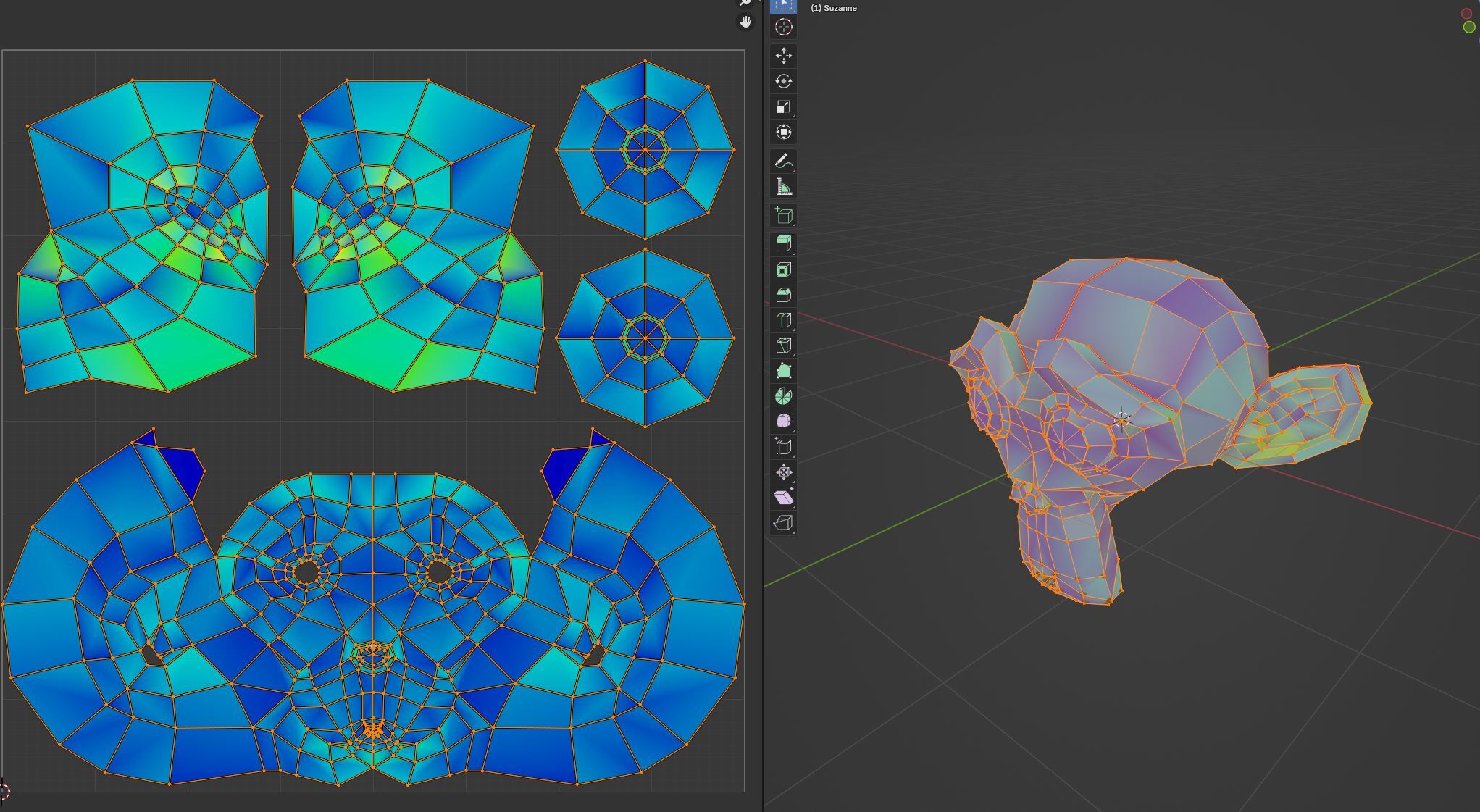Click the red X axis navigation gizmo
The image size is (1480, 812).
(1466, 13)
